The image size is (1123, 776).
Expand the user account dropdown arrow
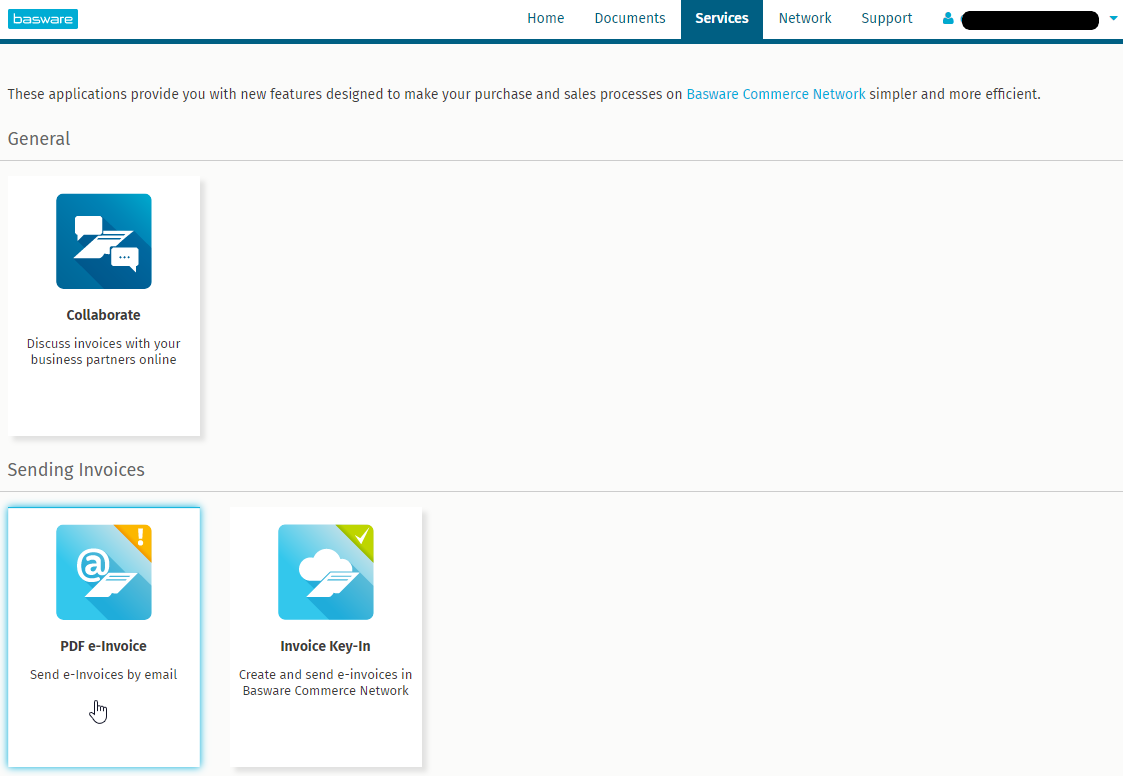tap(1113, 18)
